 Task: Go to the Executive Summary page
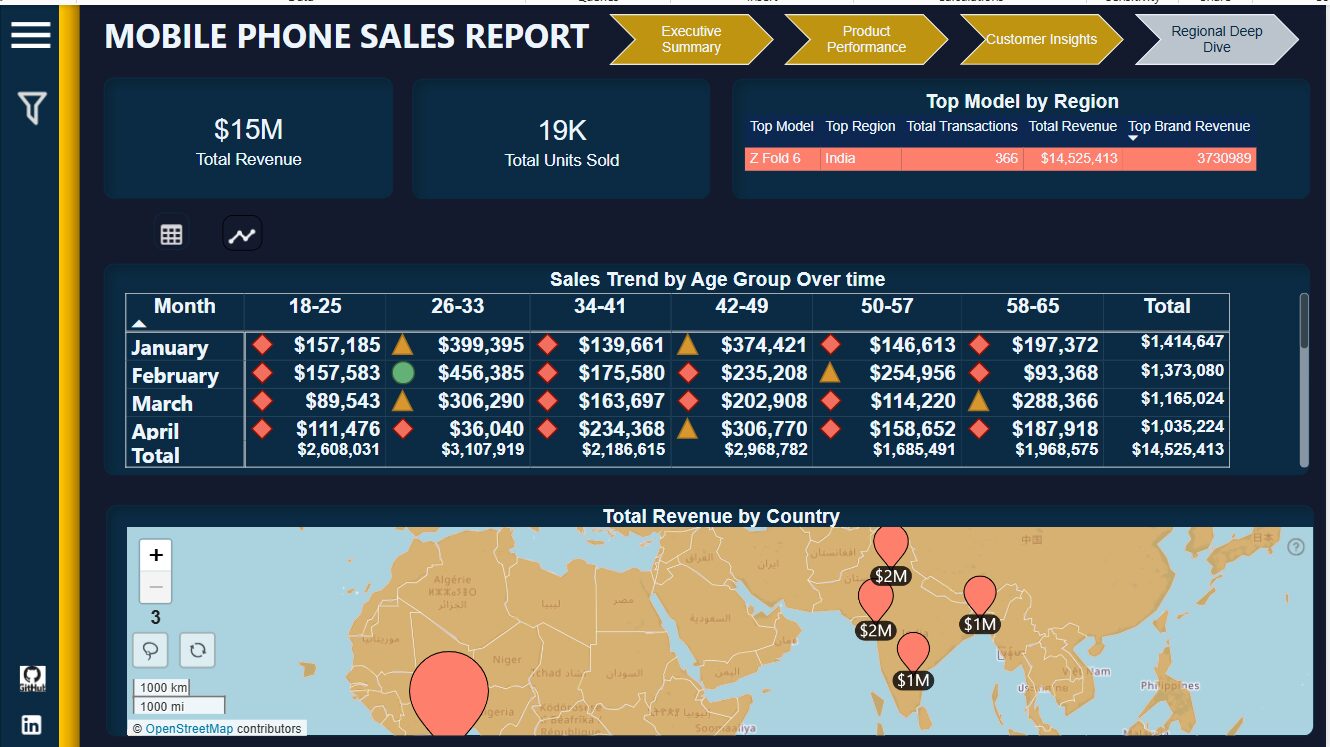pos(691,39)
